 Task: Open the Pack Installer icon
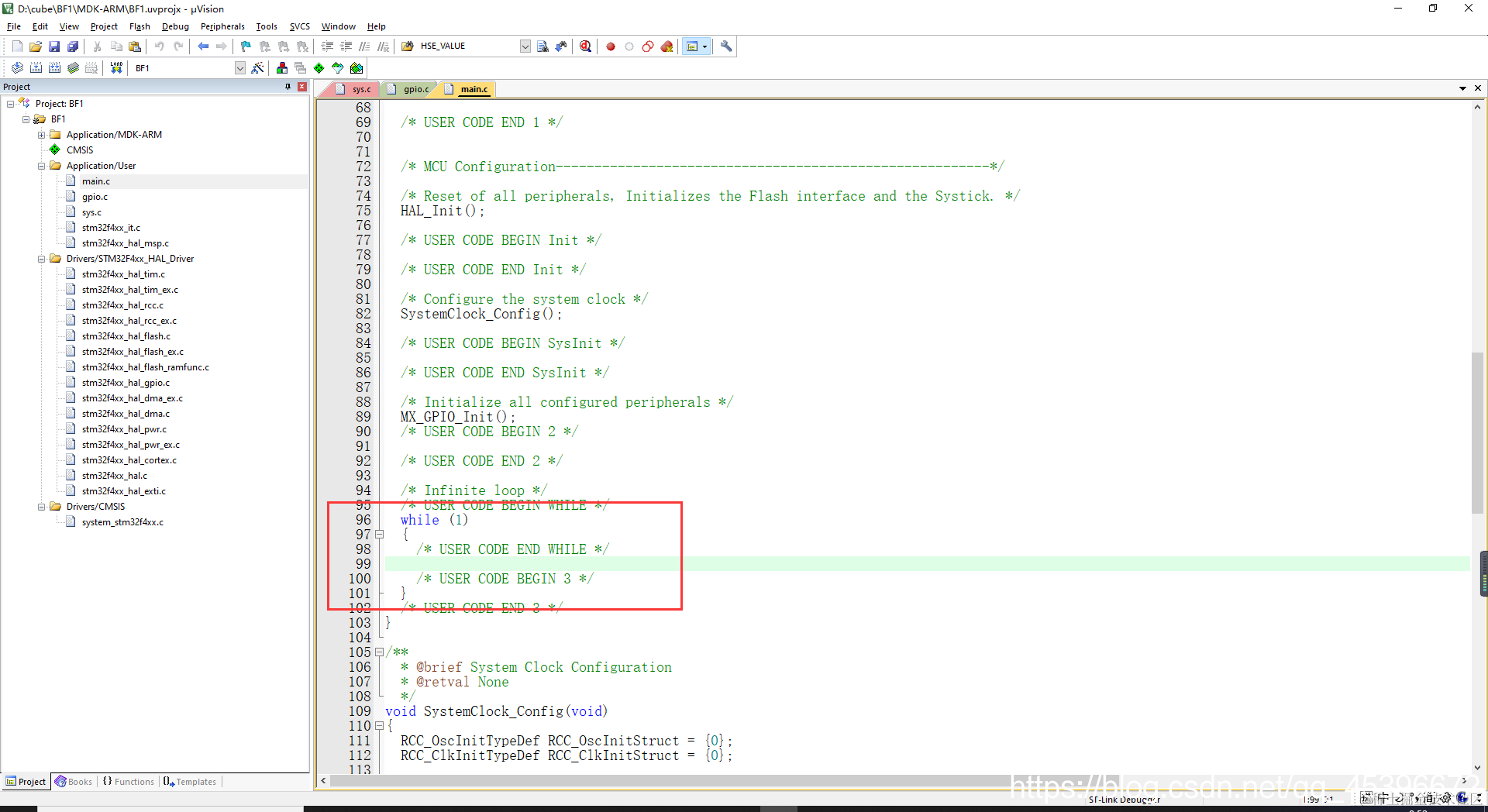click(x=356, y=68)
